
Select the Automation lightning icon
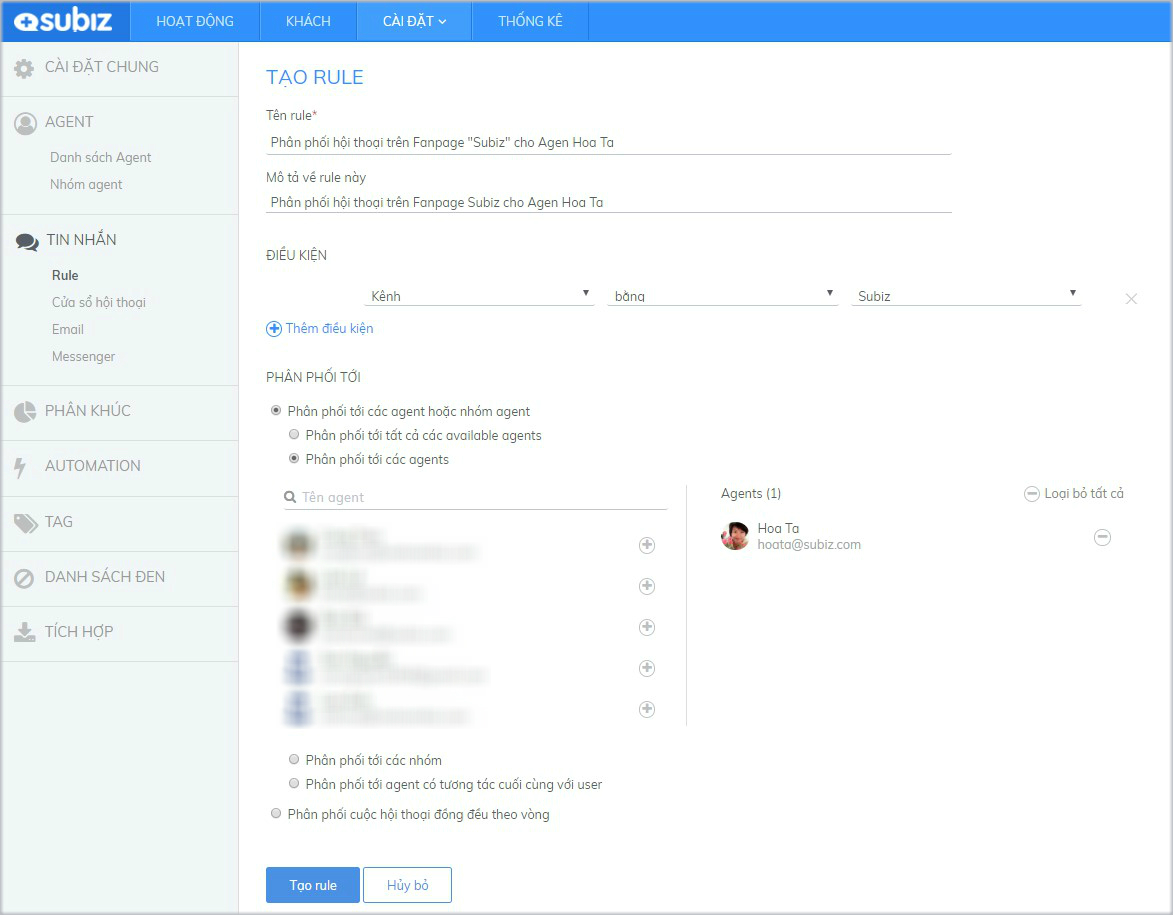point(24,465)
